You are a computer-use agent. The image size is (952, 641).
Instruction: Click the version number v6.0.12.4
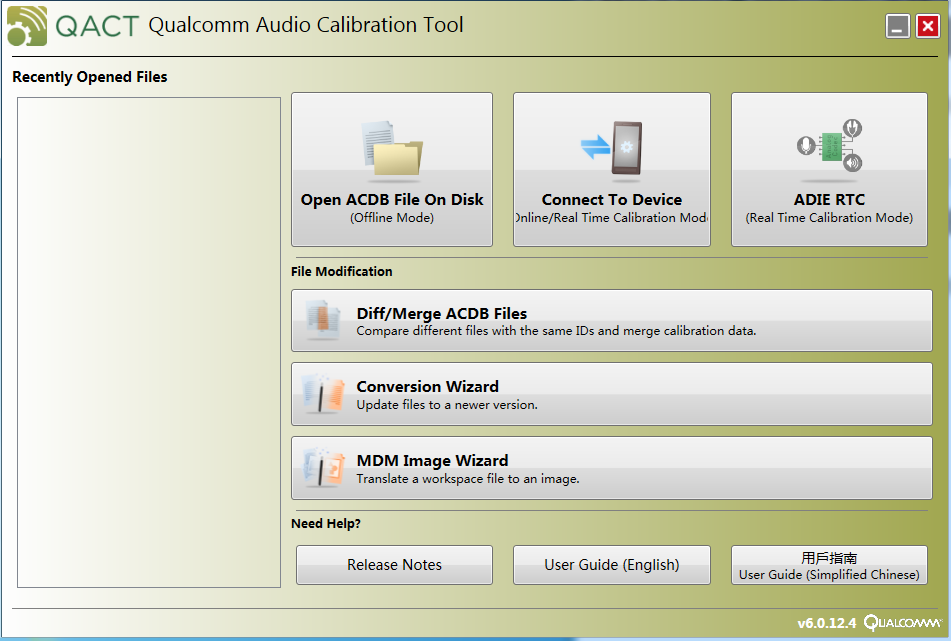click(x=826, y=623)
